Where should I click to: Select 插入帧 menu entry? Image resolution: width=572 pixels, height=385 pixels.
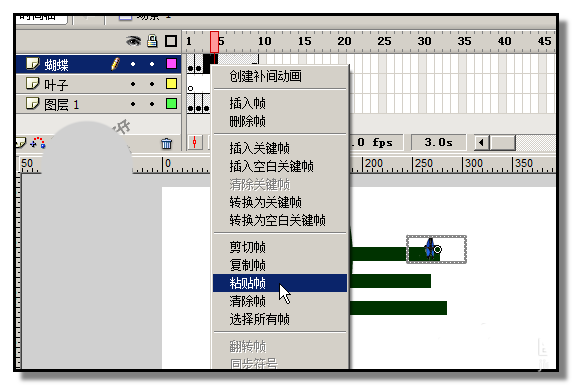coord(247,103)
